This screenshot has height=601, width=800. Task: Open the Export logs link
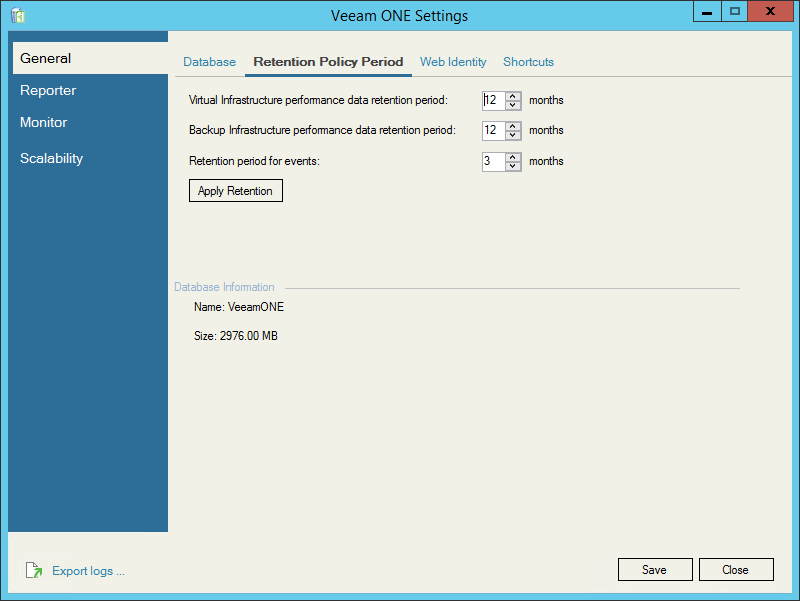coord(88,571)
